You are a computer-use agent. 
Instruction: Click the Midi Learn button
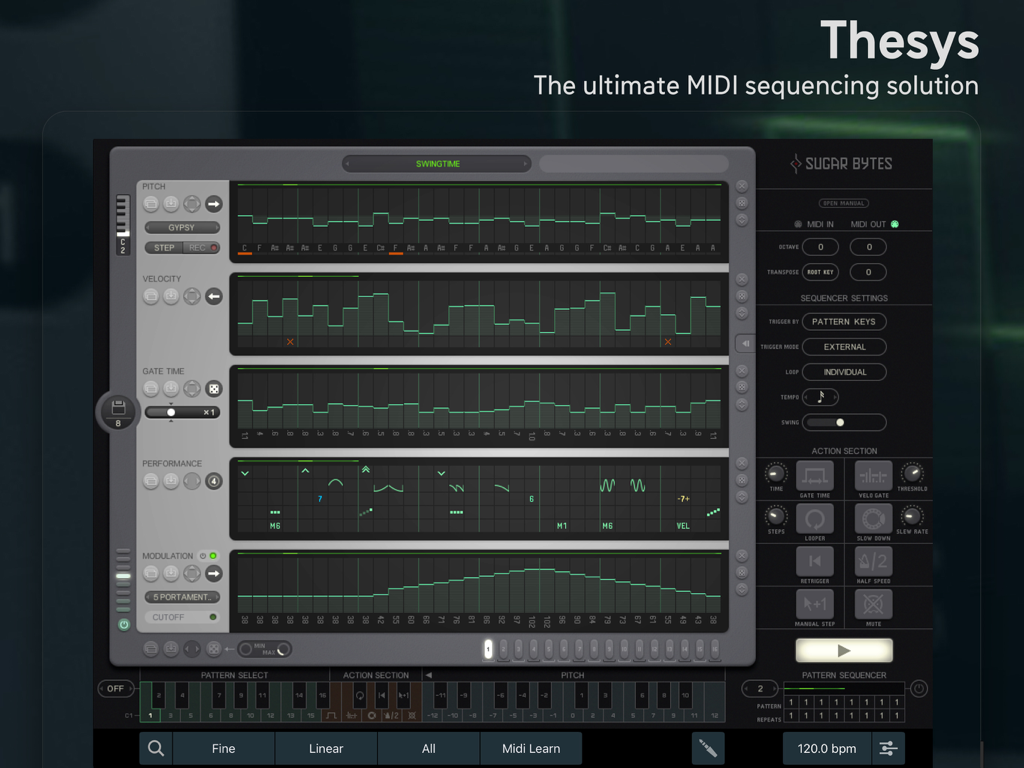(x=530, y=748)
